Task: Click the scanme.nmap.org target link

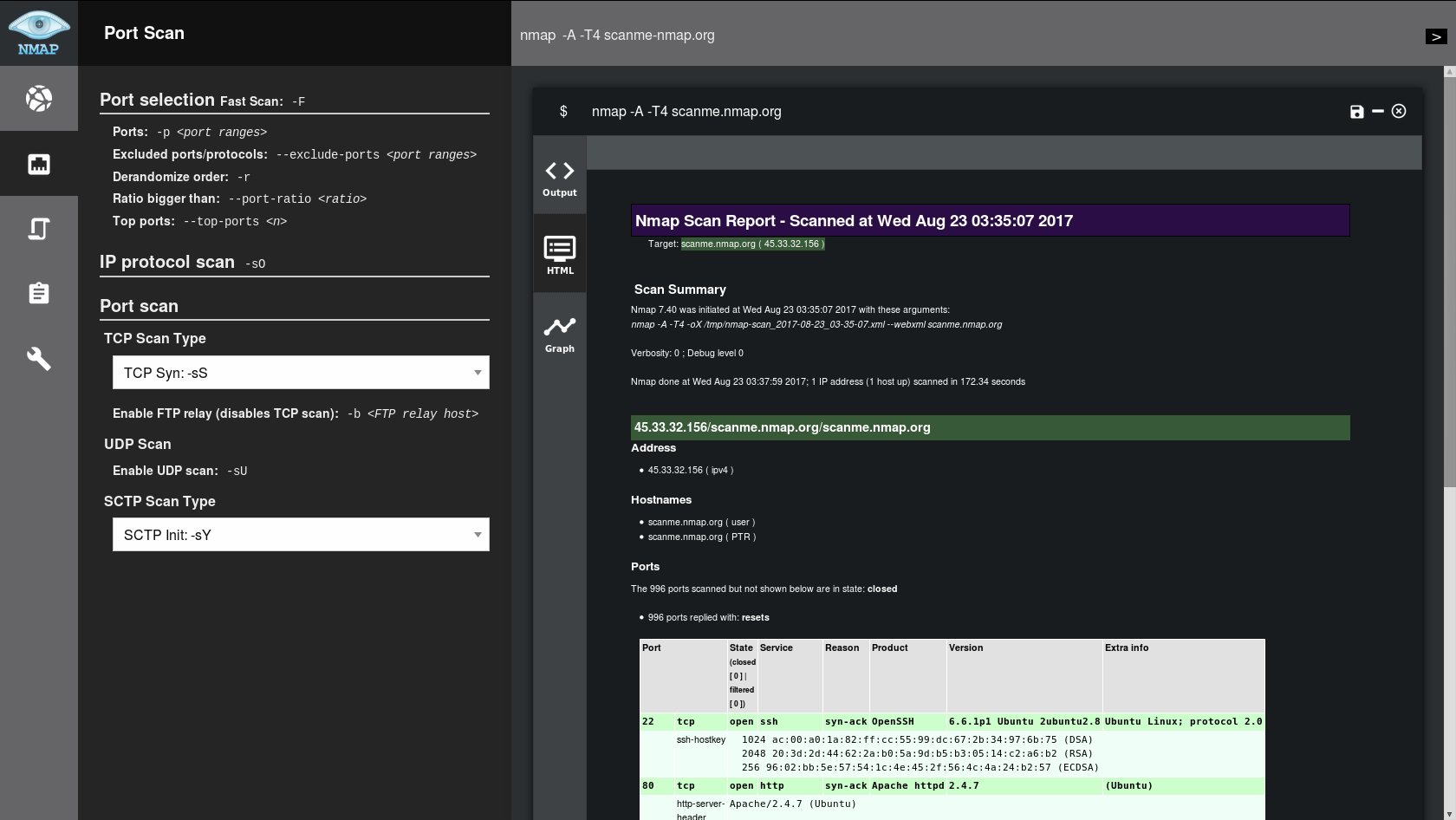Action: [x=752, y=244]
